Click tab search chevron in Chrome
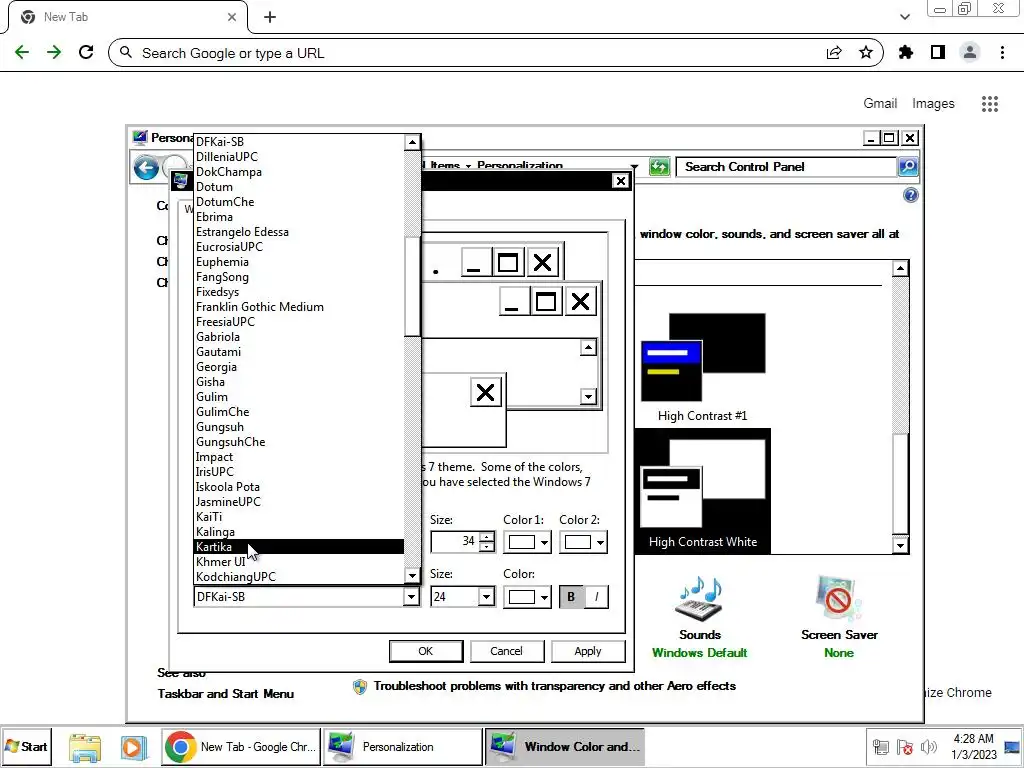This screenshot has height=768, width=1024. pos(904,17)
